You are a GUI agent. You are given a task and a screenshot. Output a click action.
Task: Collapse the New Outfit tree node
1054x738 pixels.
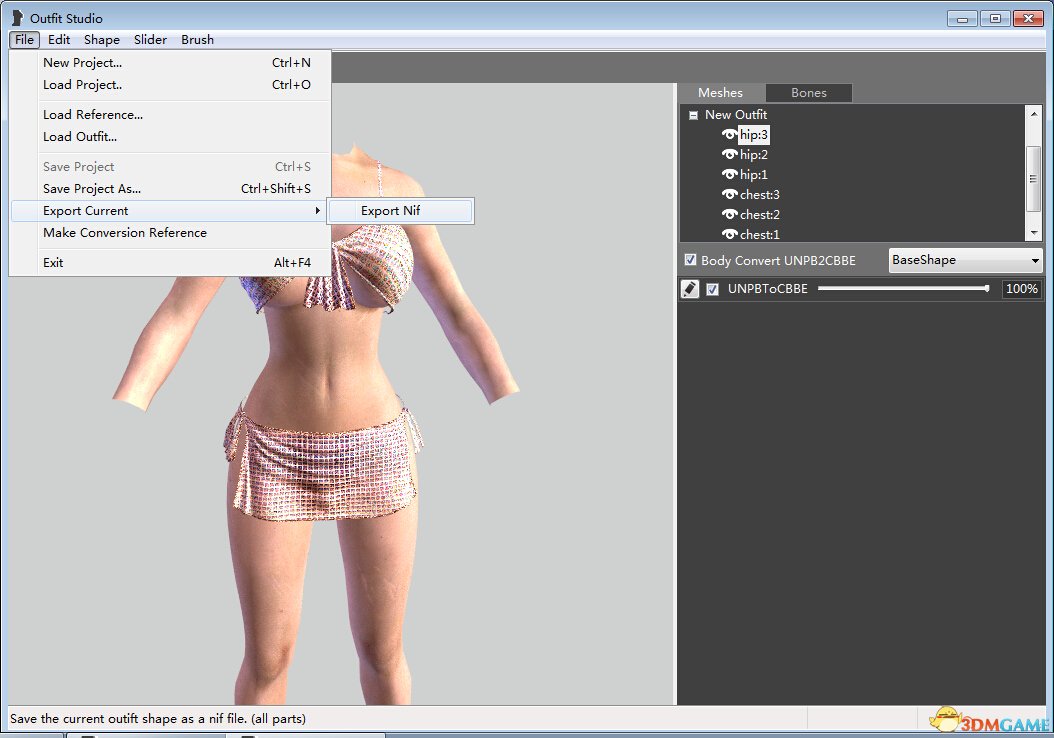click(x=693, y=115)
